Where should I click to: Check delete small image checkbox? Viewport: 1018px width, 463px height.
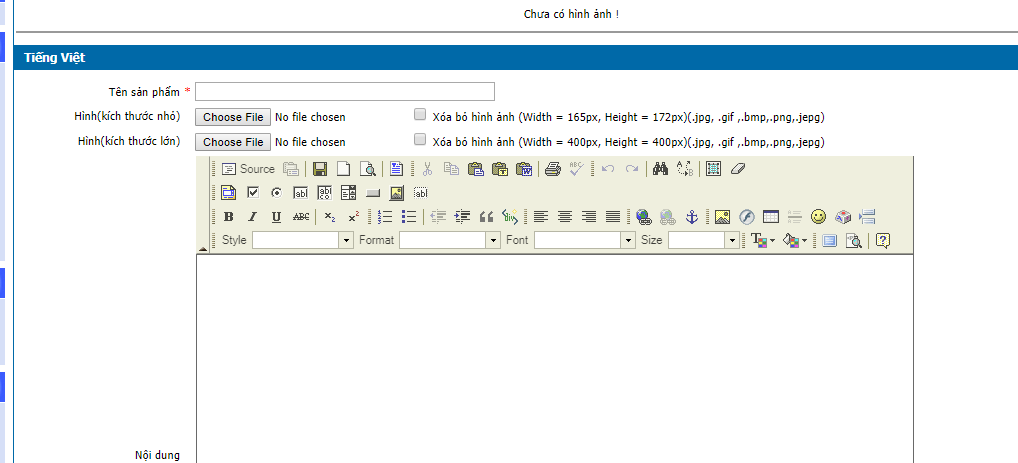click(x=420, y=114)
